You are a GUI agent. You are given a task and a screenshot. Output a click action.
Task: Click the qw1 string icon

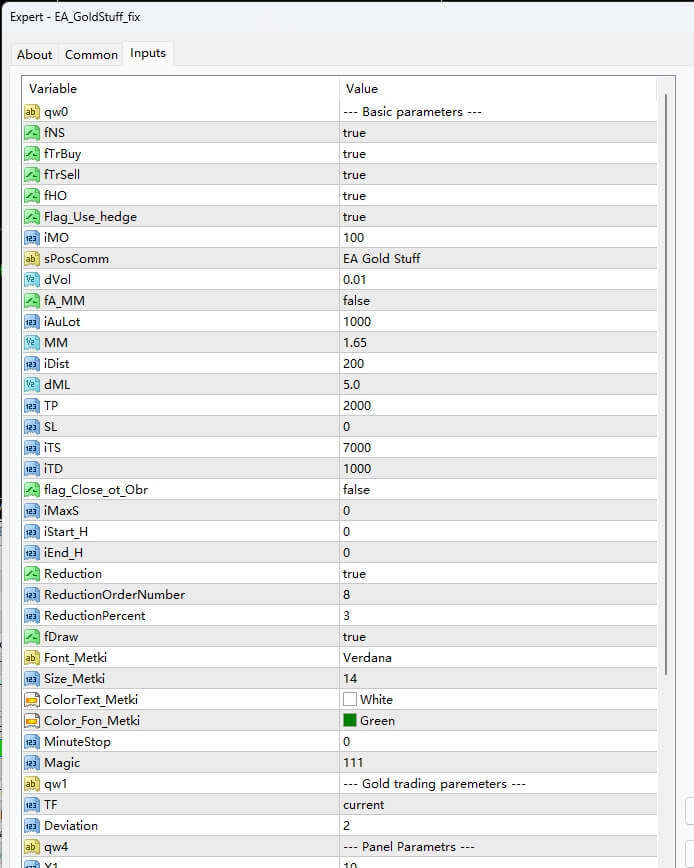pos(32,784)
